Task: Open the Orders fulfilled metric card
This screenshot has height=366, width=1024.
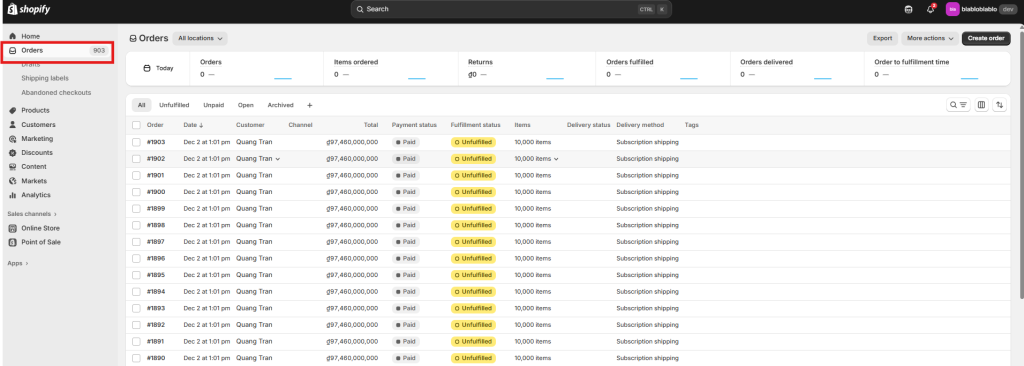Action: tap(662, 68)
